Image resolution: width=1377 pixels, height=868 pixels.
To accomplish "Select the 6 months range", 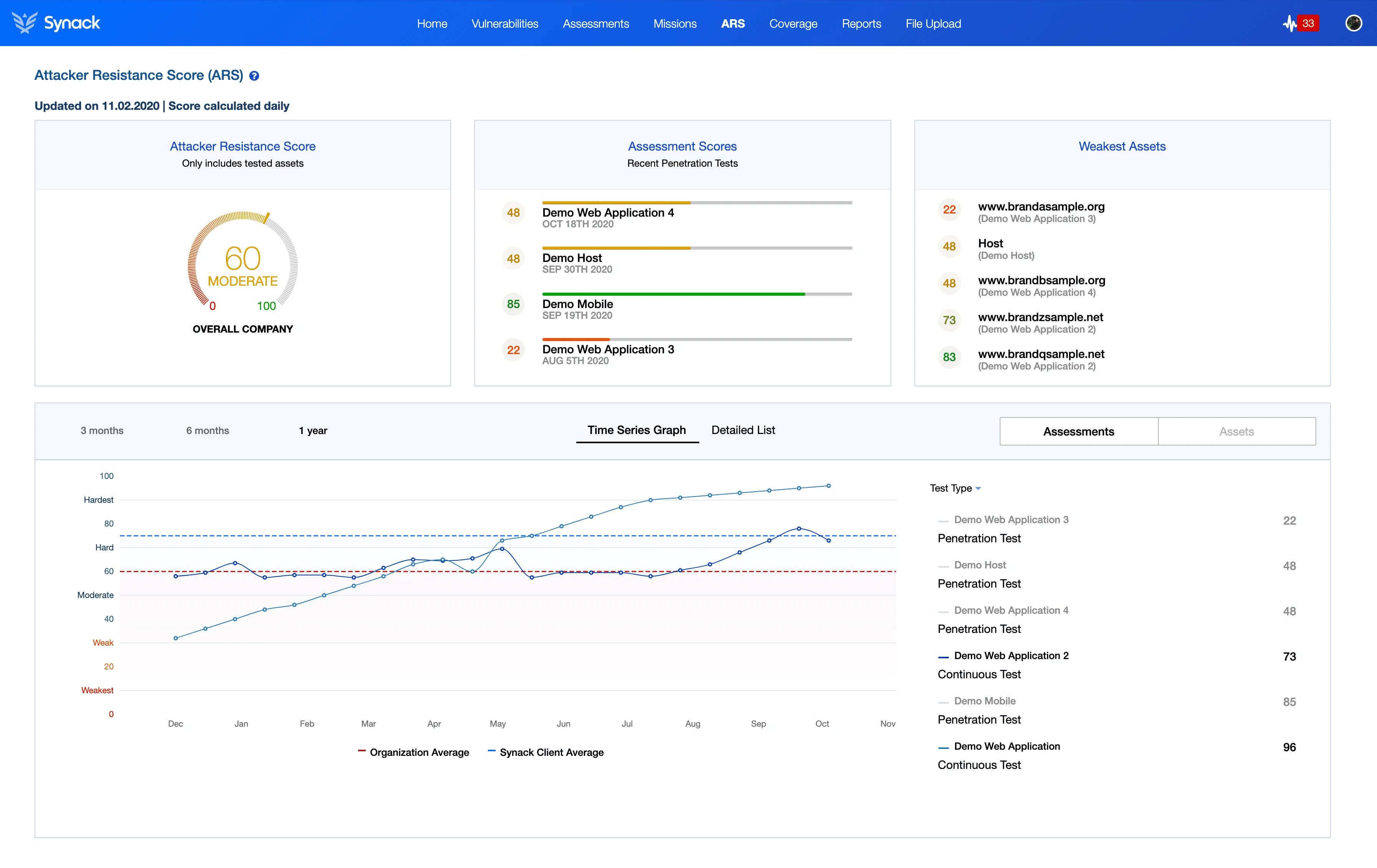I will pos(207,431).
